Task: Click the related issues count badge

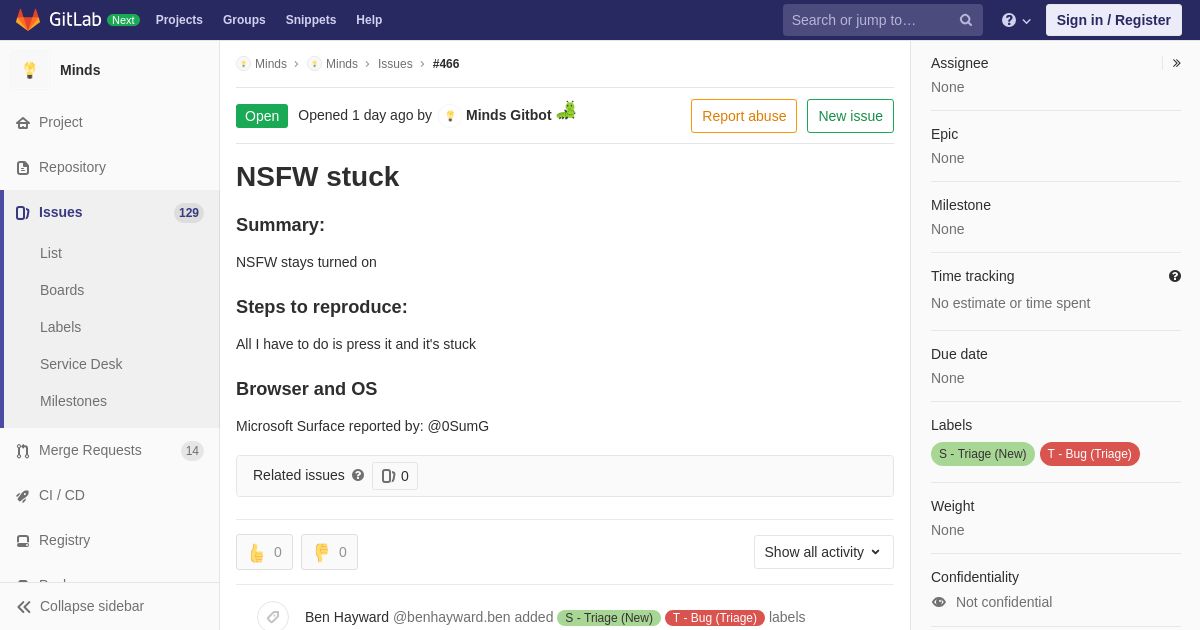Action: [395, 476]
